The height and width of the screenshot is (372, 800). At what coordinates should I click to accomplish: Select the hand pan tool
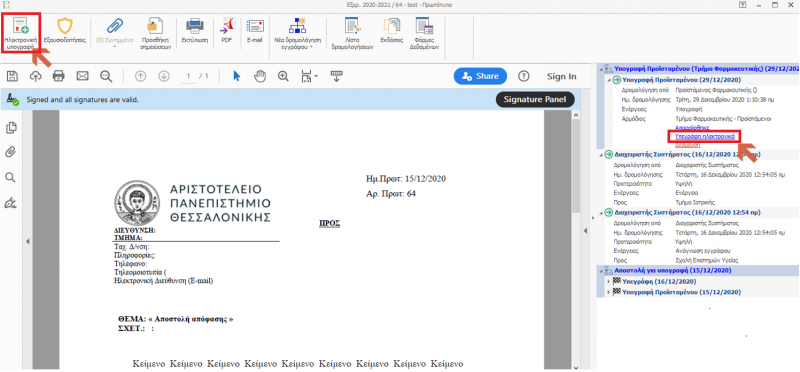point(260,76)
